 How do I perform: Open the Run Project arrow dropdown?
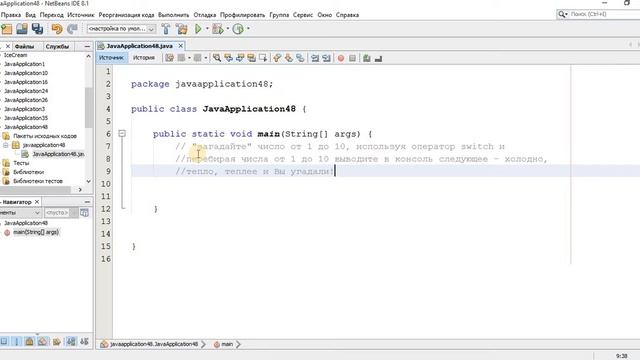click(x=207, y=29)
